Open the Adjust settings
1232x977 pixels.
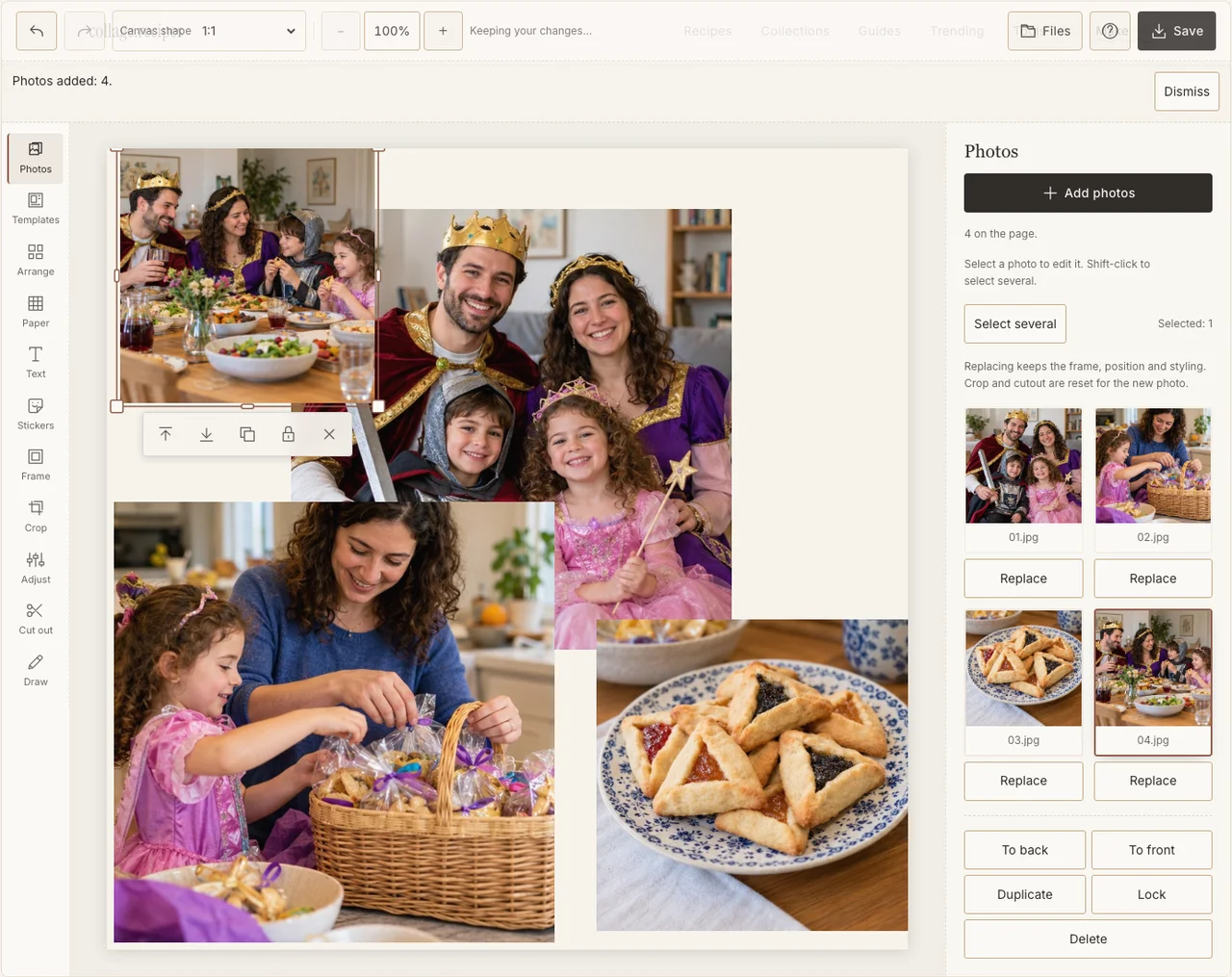click(36, 569)
